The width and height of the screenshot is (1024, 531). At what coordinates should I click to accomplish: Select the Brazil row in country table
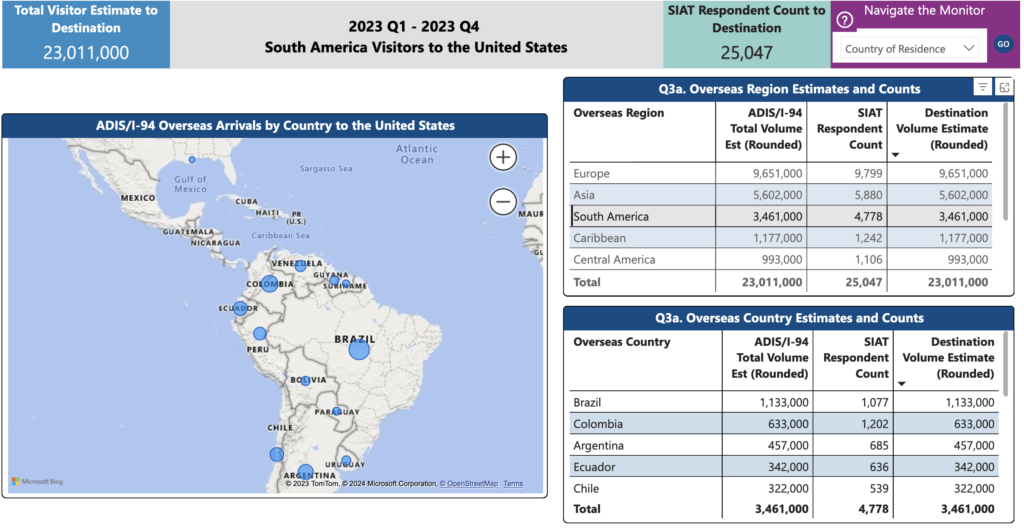tap(784, 402)
